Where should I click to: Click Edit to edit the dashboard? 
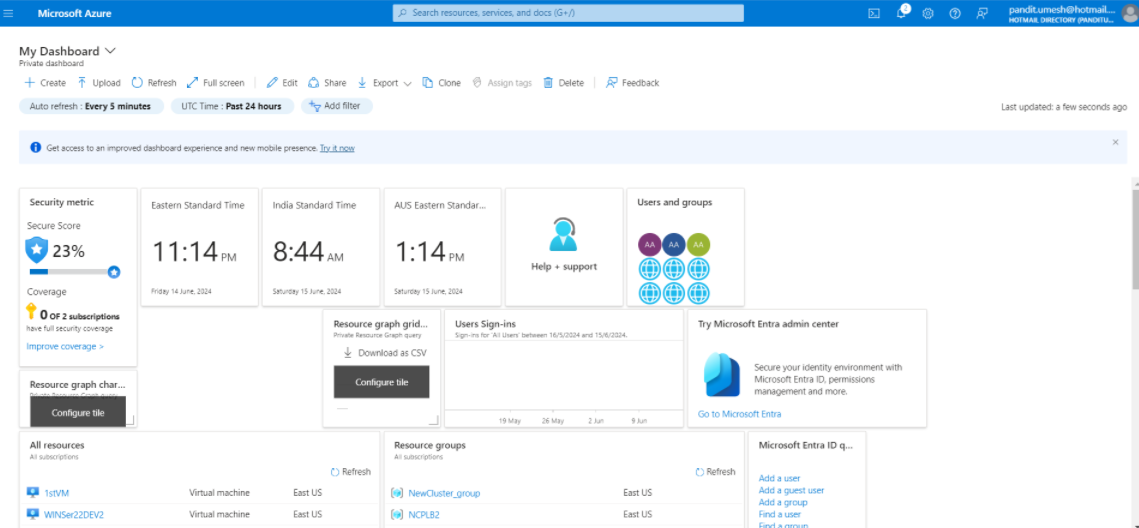pos(282,83)
